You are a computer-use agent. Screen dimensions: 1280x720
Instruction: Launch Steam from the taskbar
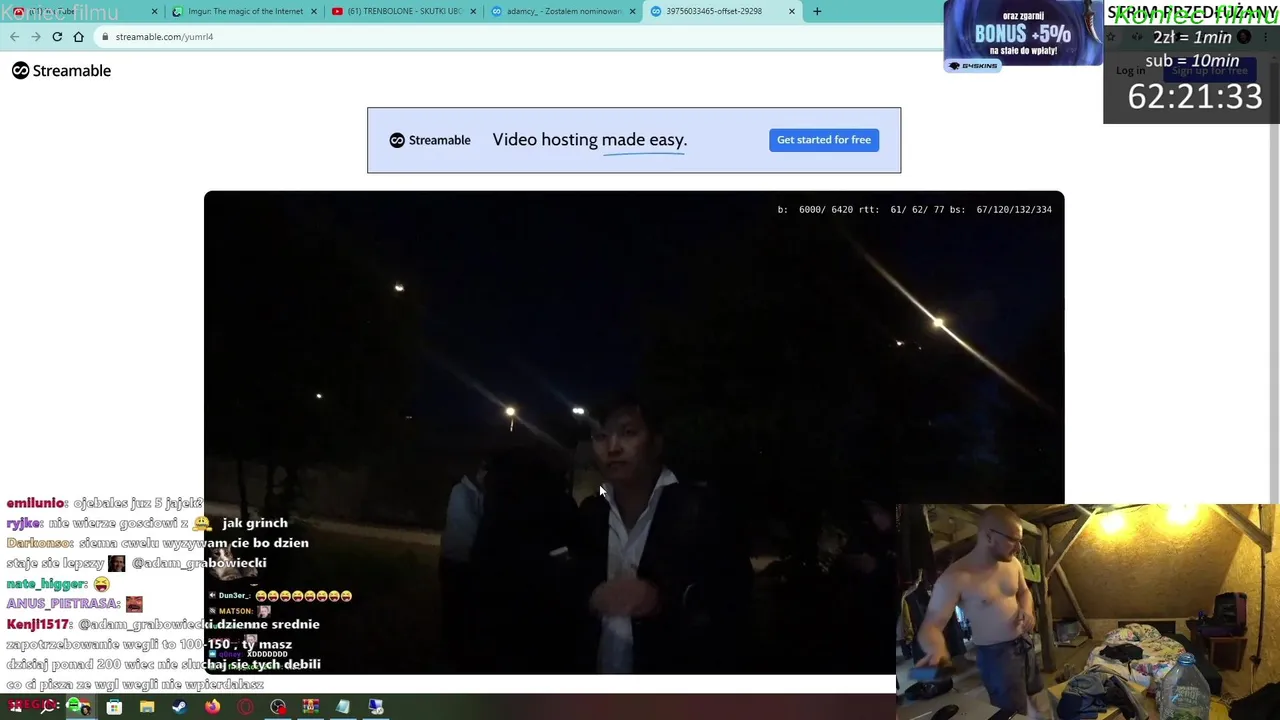coord(179,707)
